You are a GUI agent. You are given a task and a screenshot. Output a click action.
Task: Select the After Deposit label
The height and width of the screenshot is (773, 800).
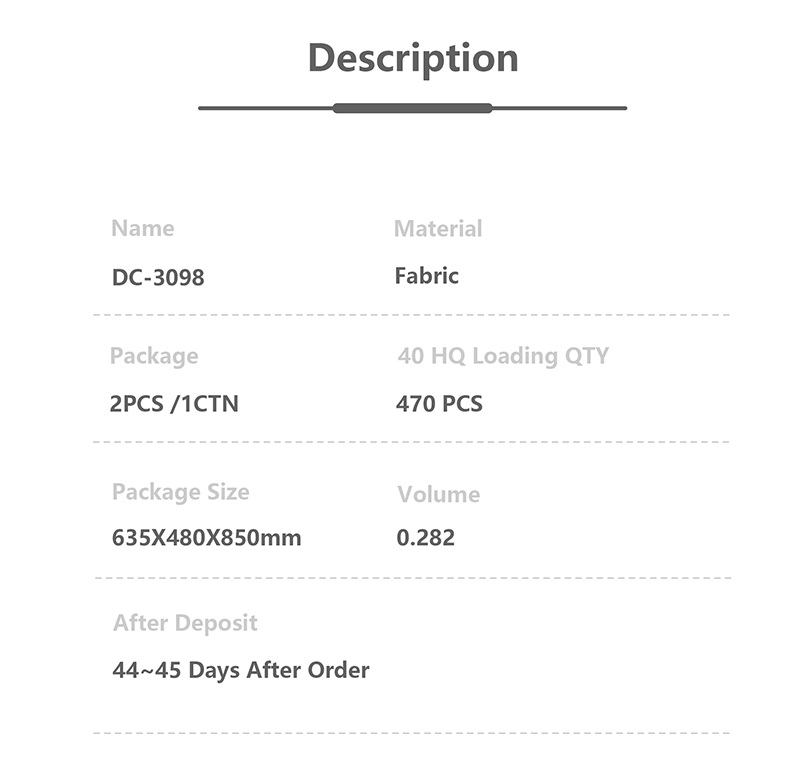(185, 623)
